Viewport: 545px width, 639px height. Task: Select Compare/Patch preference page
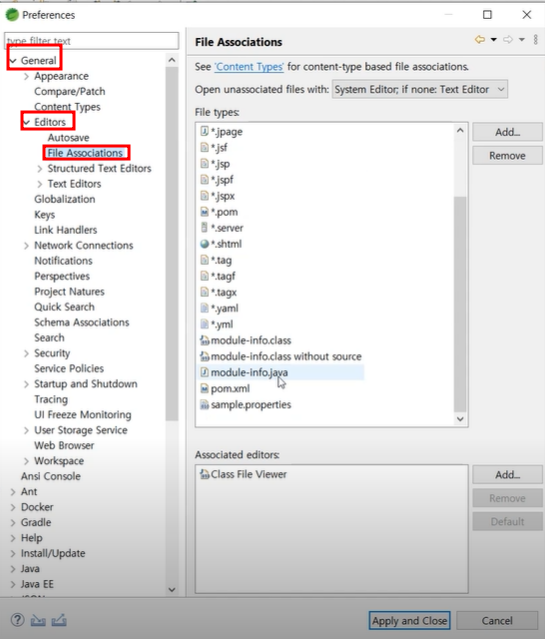pyautogui.click(x=69, y=91)
